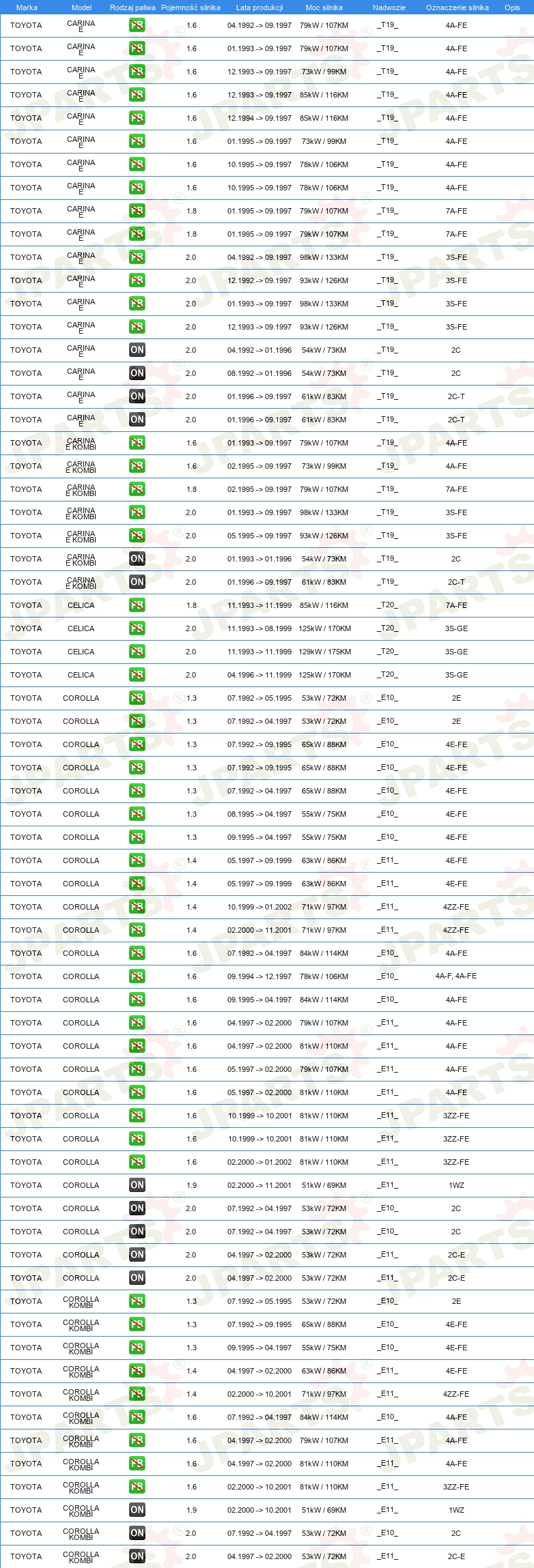Click petrol icon in Carina E 12.1992 93kW row

click(x=137, y=280)
